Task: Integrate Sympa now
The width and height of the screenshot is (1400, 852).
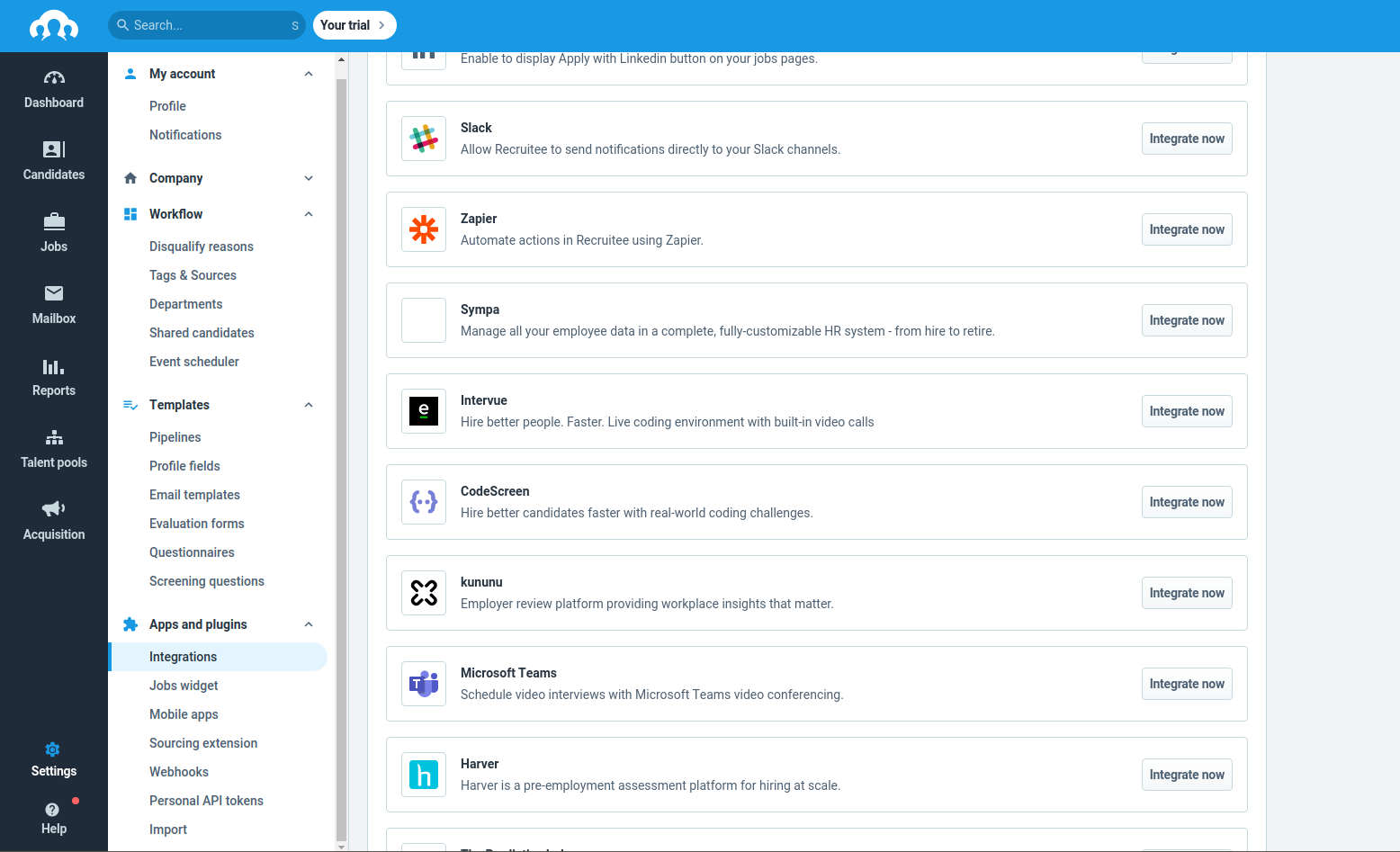Action: (1187, 320)
